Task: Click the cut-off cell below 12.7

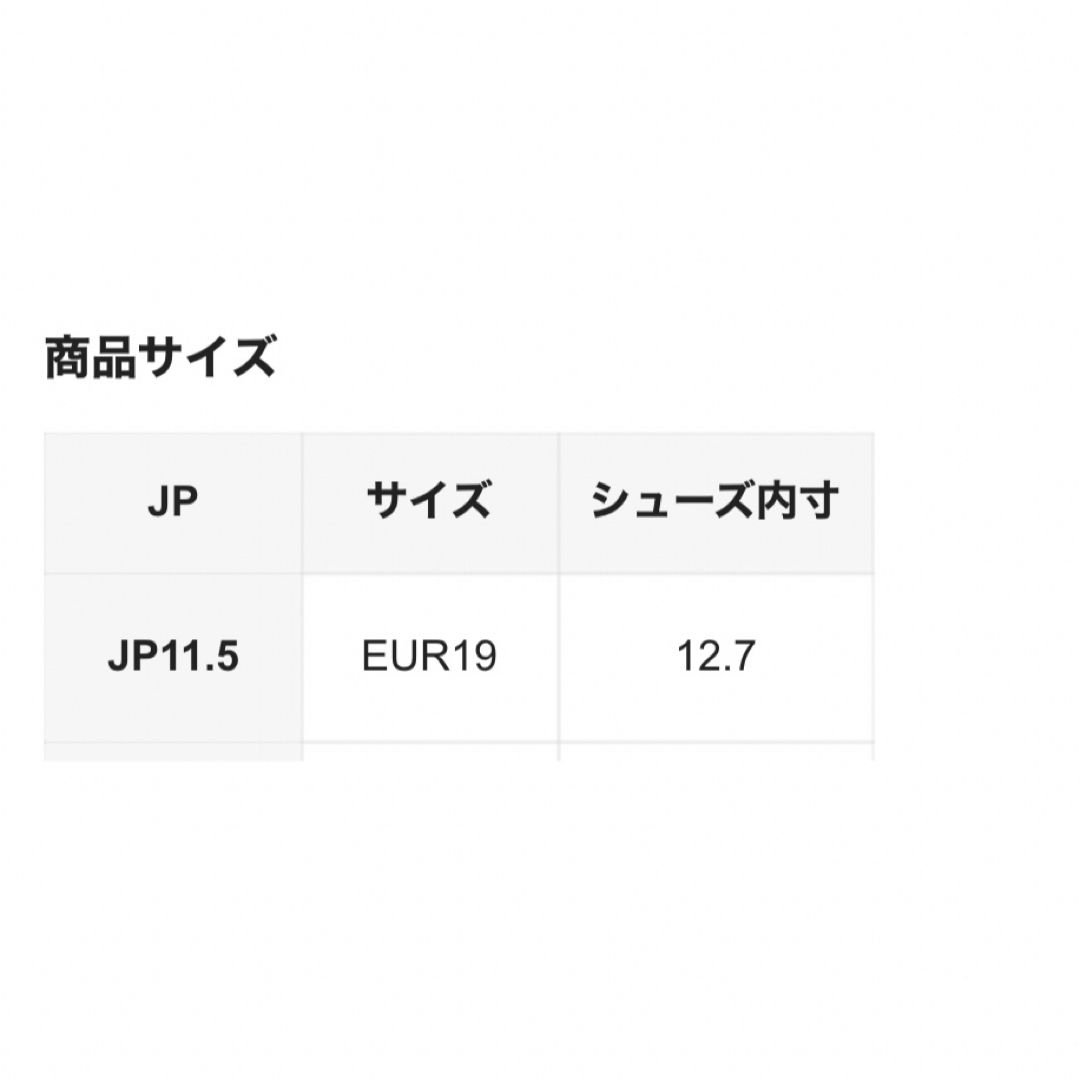Action: pyautogui.click(x=716, y=752)
